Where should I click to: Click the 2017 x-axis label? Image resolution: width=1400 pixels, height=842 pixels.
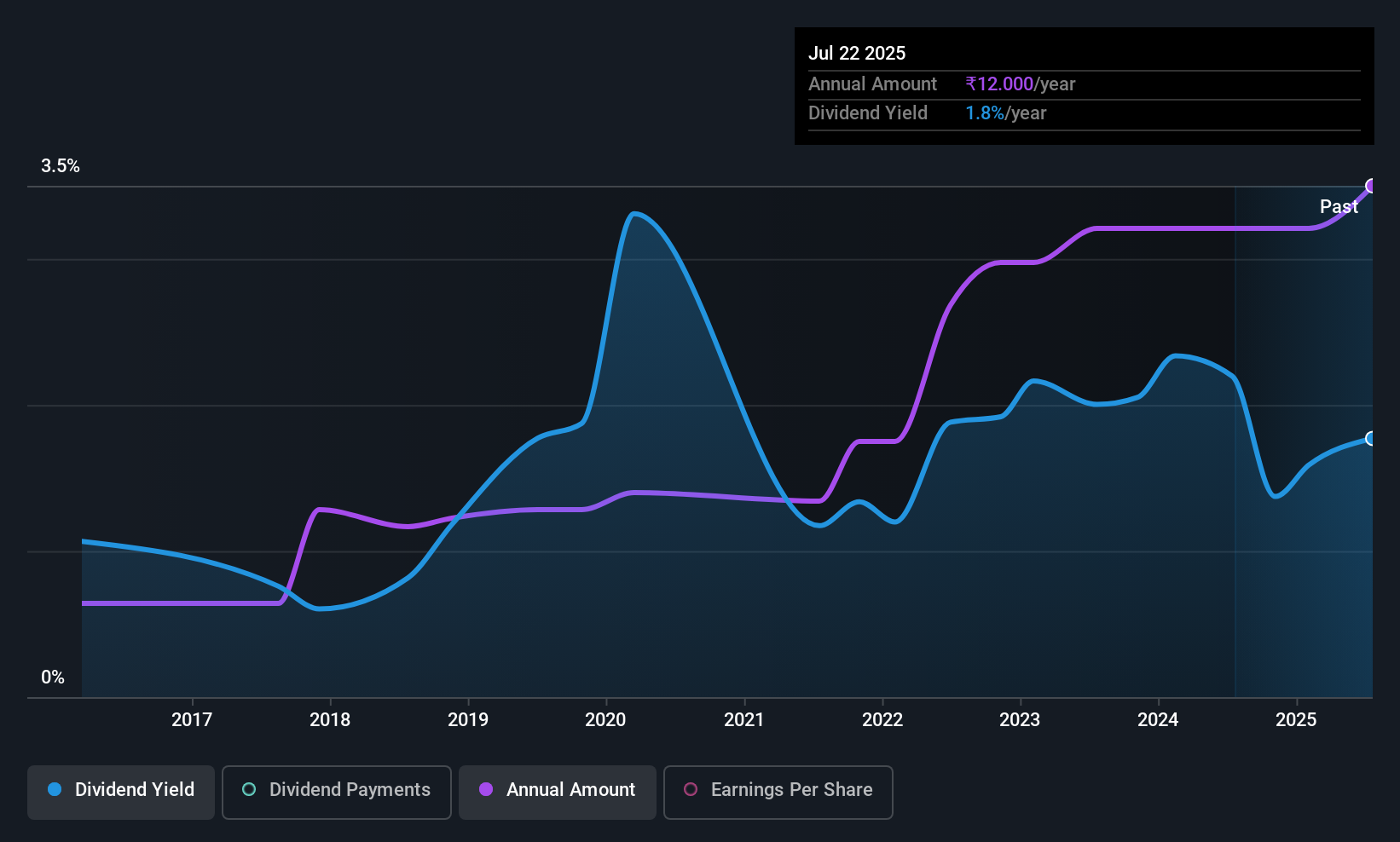[192, 720]
